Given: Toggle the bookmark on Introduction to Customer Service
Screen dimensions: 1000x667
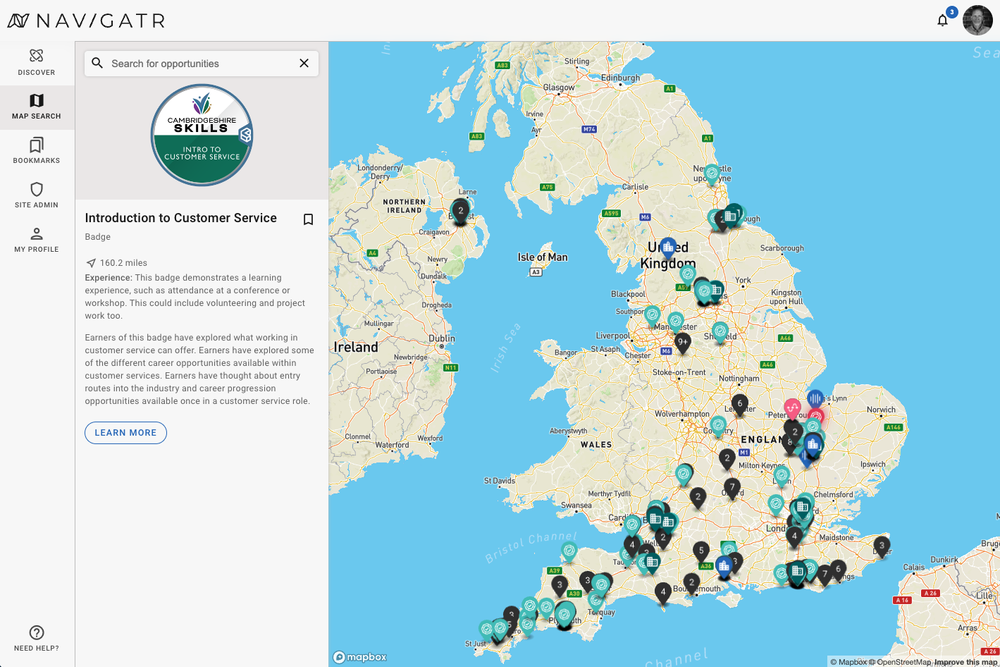Looking at the screenshot, I should 308,218.
